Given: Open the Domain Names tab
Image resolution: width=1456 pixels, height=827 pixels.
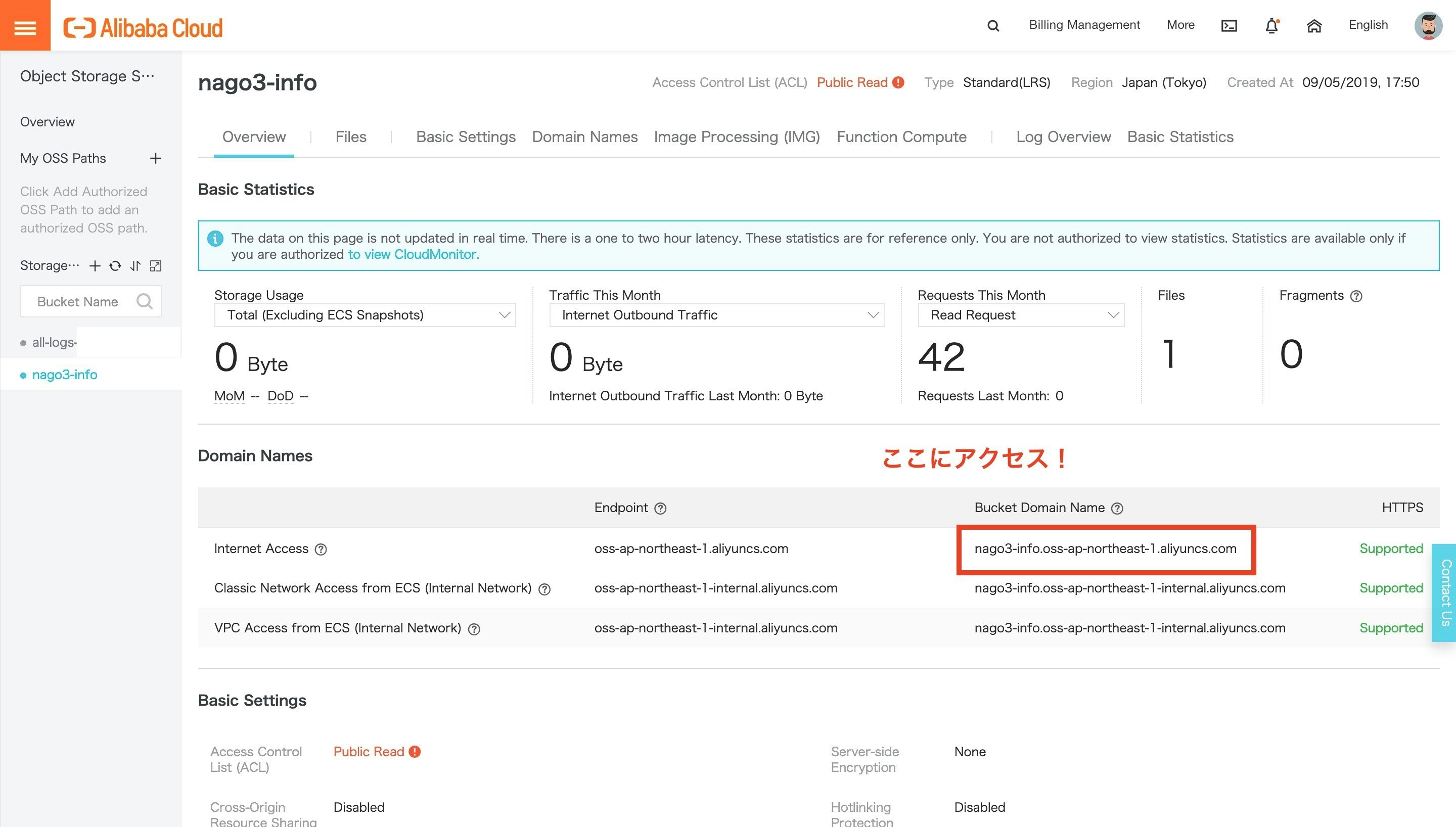Looking at the screenshot, I should pos(585,137).
